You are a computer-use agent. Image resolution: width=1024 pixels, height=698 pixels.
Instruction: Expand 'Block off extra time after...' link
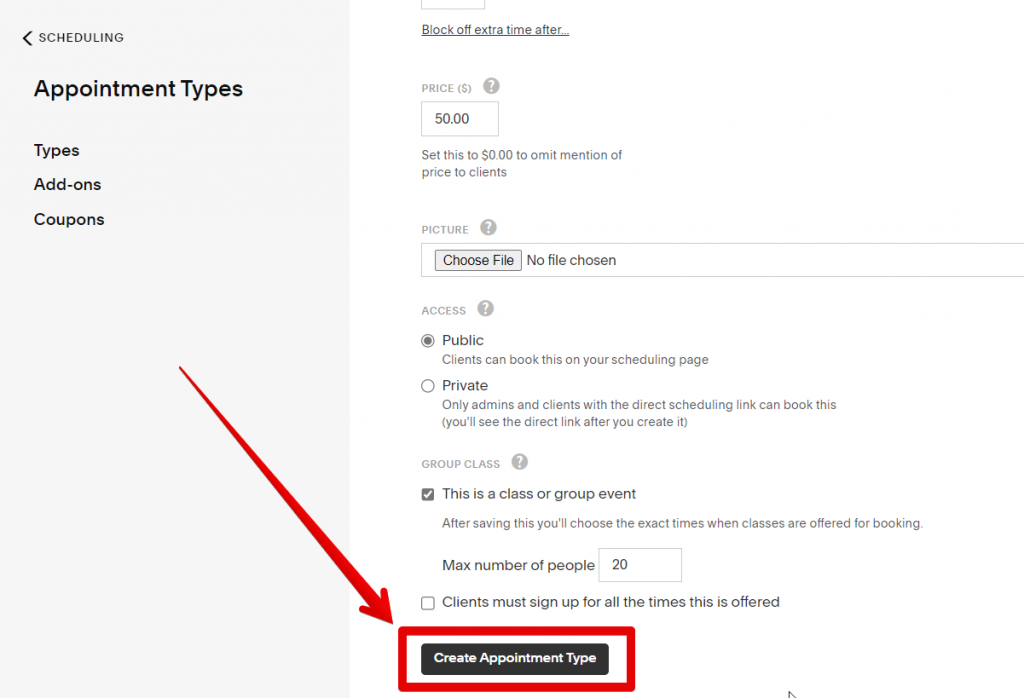(495, 30)
